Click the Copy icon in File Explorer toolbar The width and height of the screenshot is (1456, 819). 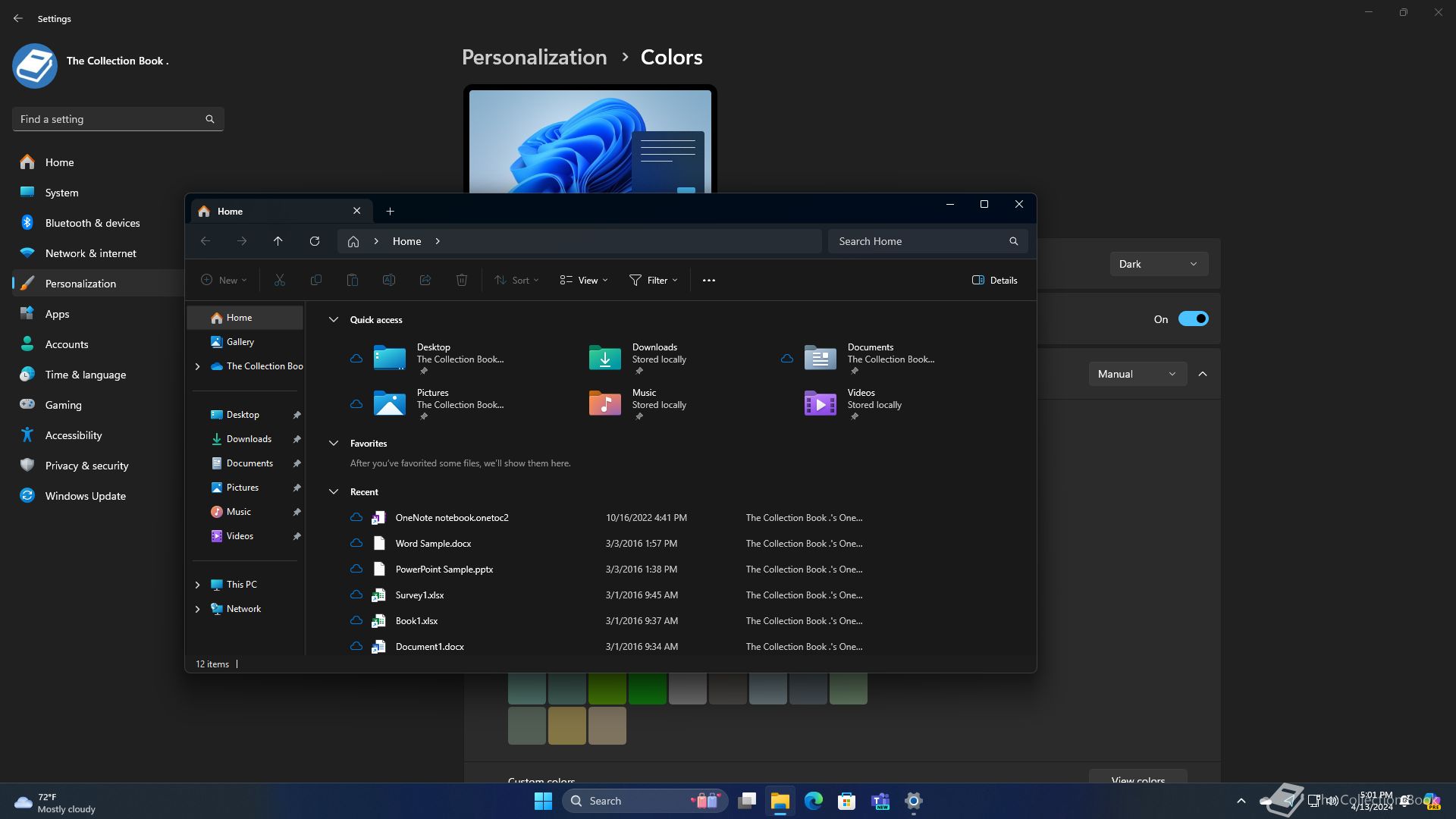(x=316, y=280)
